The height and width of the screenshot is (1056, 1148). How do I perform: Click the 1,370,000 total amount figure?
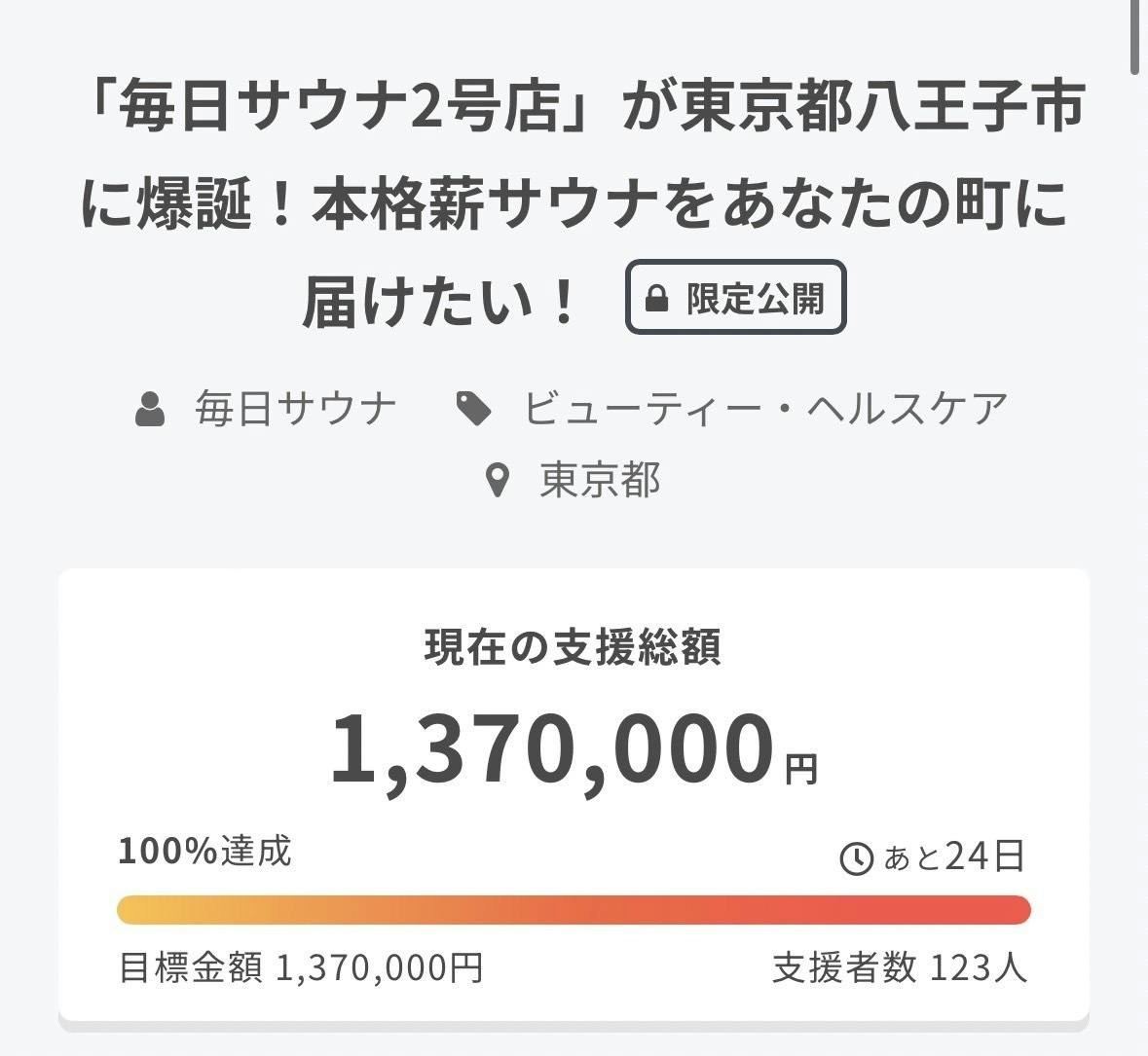[x=552, y=749]
